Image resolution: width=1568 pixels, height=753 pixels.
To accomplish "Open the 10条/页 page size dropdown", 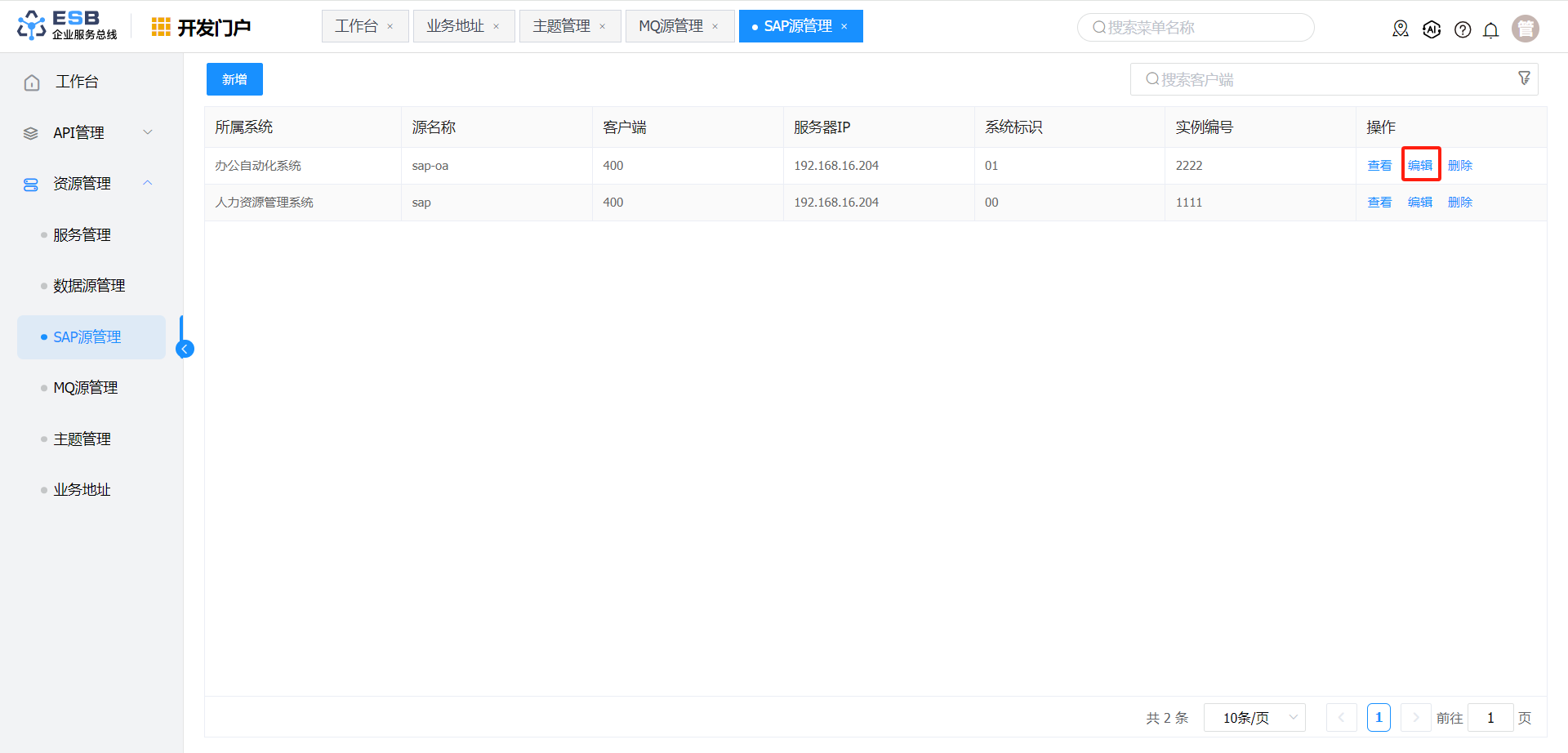I will pos(1254,718).
